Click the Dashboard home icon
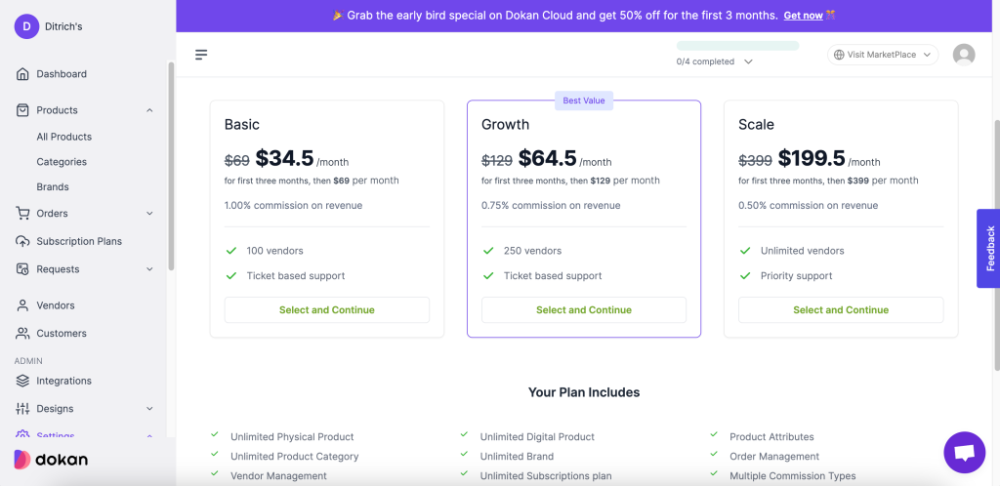Viewport: 1000px width, 486px height. tap(23, 74)
